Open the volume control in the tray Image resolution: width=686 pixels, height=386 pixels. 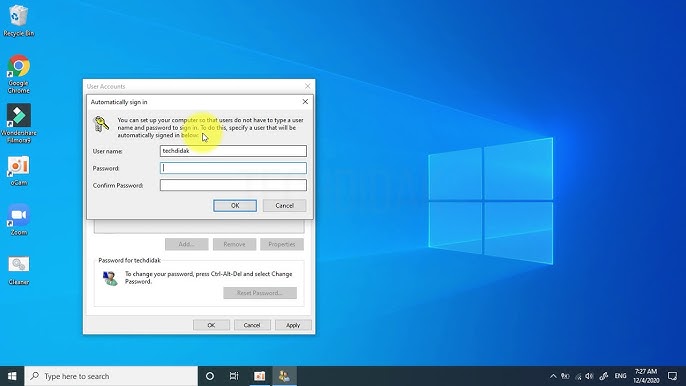pos(590,376)
